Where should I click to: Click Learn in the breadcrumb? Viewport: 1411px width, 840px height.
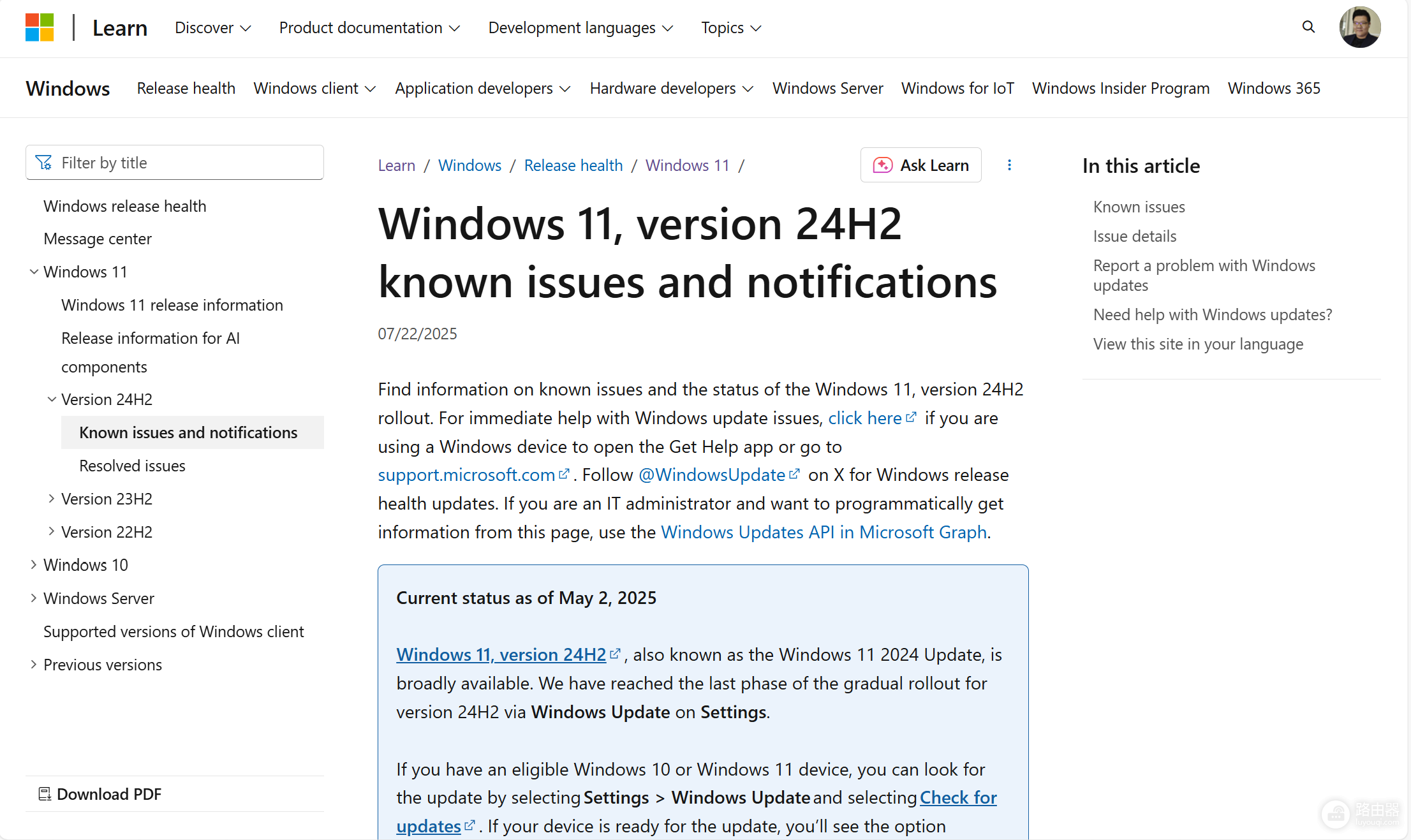(396, 165)
